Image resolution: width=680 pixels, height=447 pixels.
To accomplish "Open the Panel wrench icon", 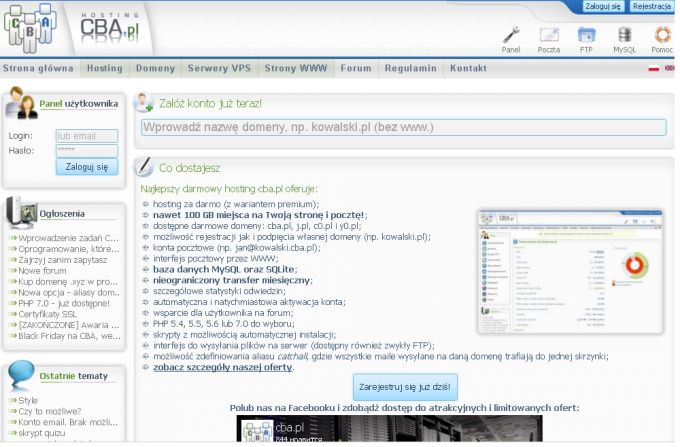I will [x=511, y=35].
